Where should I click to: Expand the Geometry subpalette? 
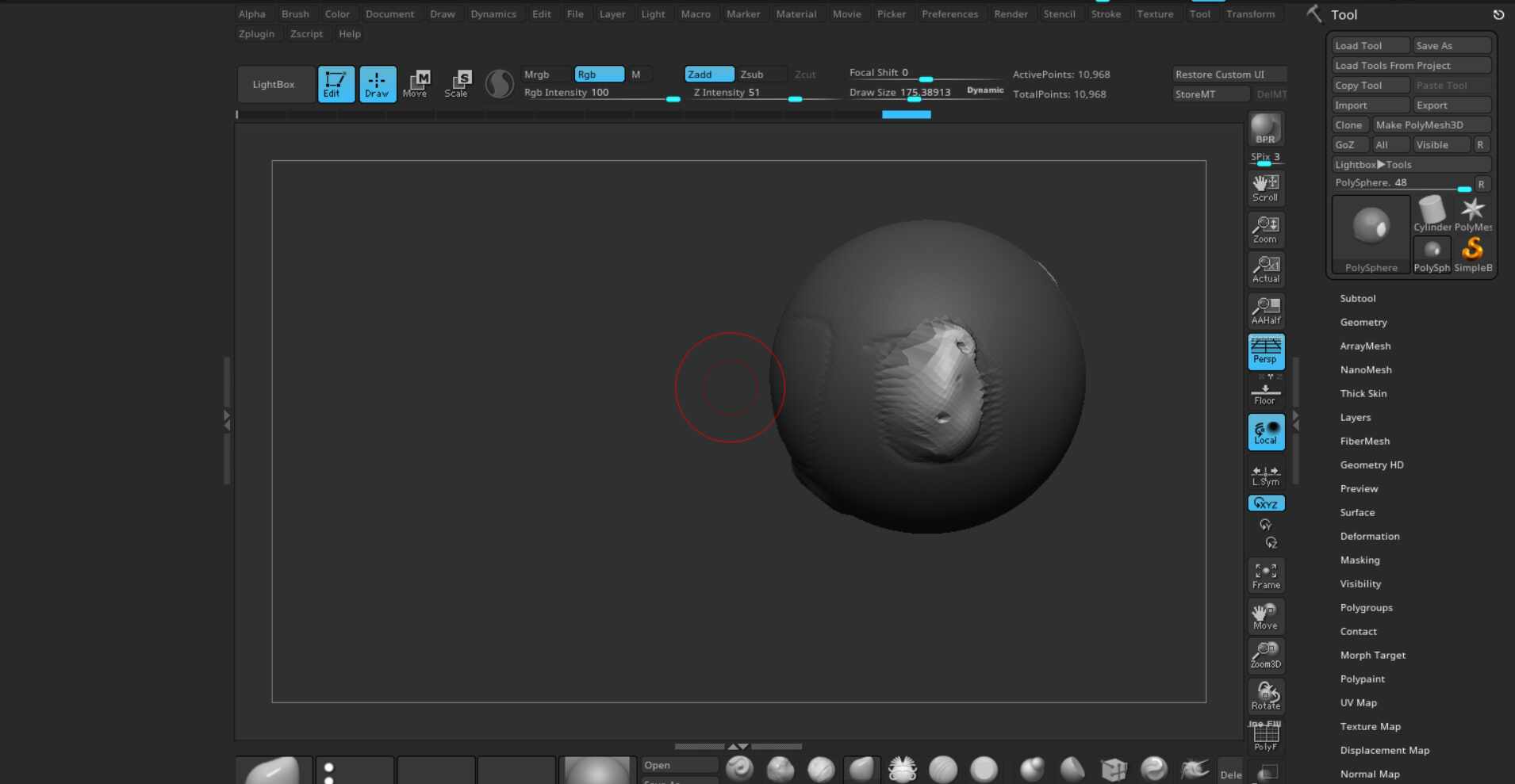(x=1363, y=323)
